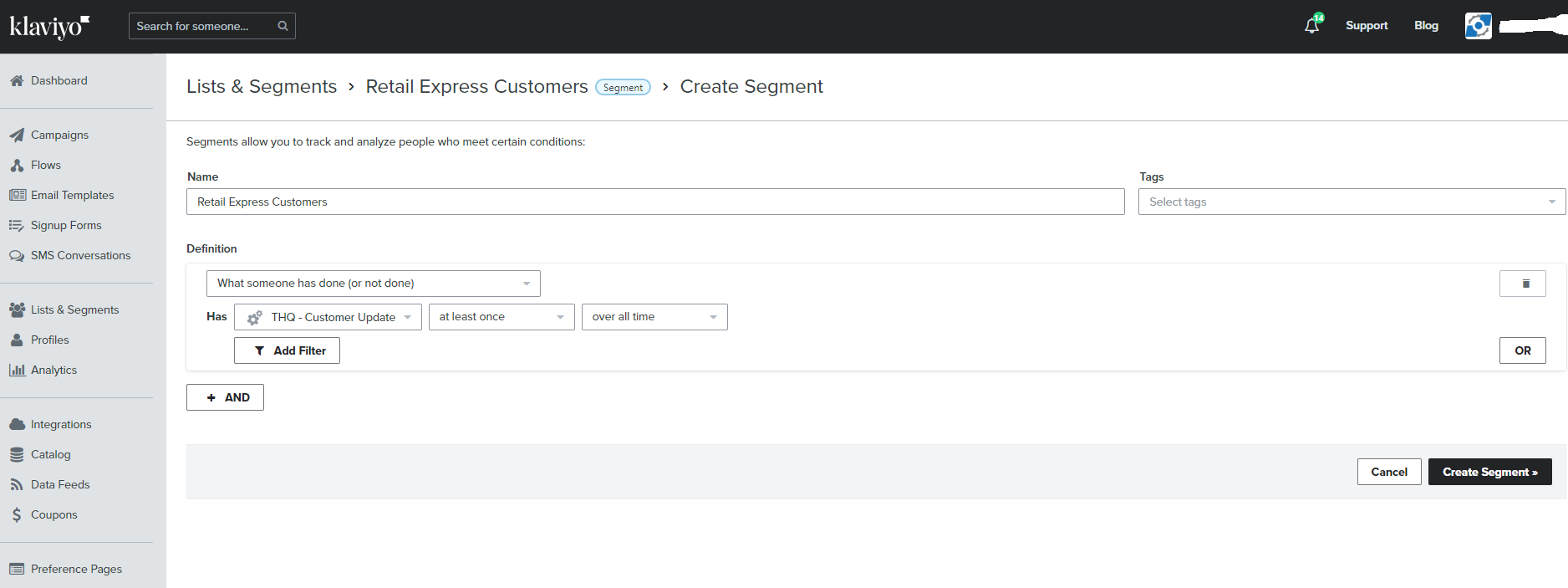Click the Data Feeds RSS icon

coord(17,484)
